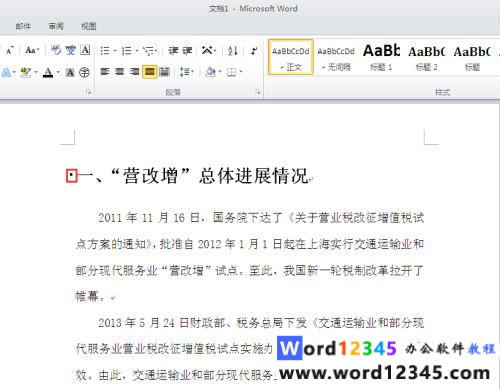This screenshot has width=500, height=389.
Task: Center align the text
Action: point(120,72)
